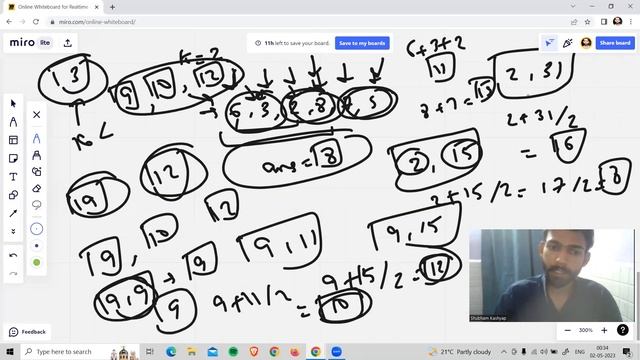Image resolution: width=640 pixels, height=360 pixels.
Task: Open the tab search dropdown chevron
Action: (x=573, y=6)
